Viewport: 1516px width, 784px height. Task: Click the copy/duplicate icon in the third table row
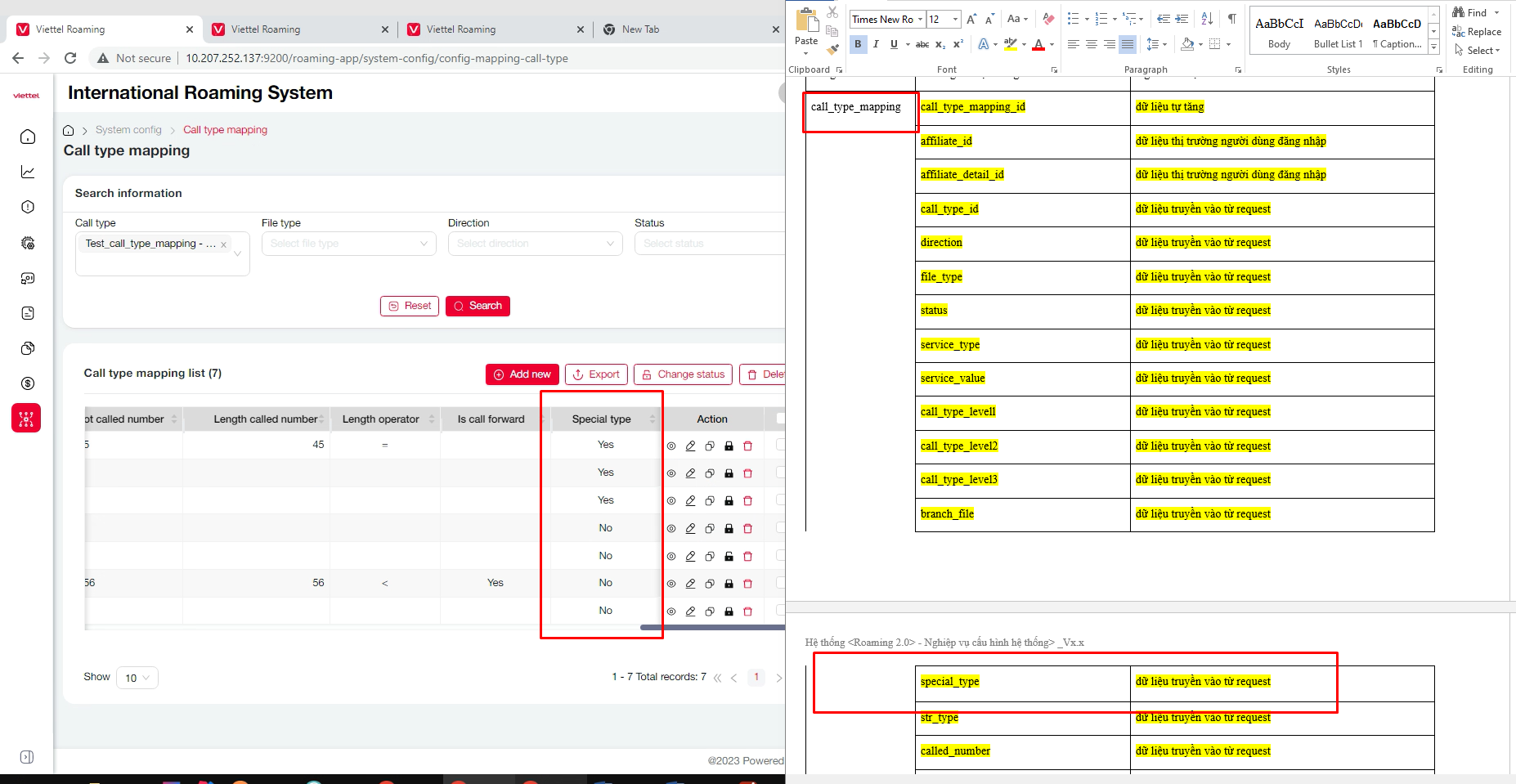pos(710,501)
